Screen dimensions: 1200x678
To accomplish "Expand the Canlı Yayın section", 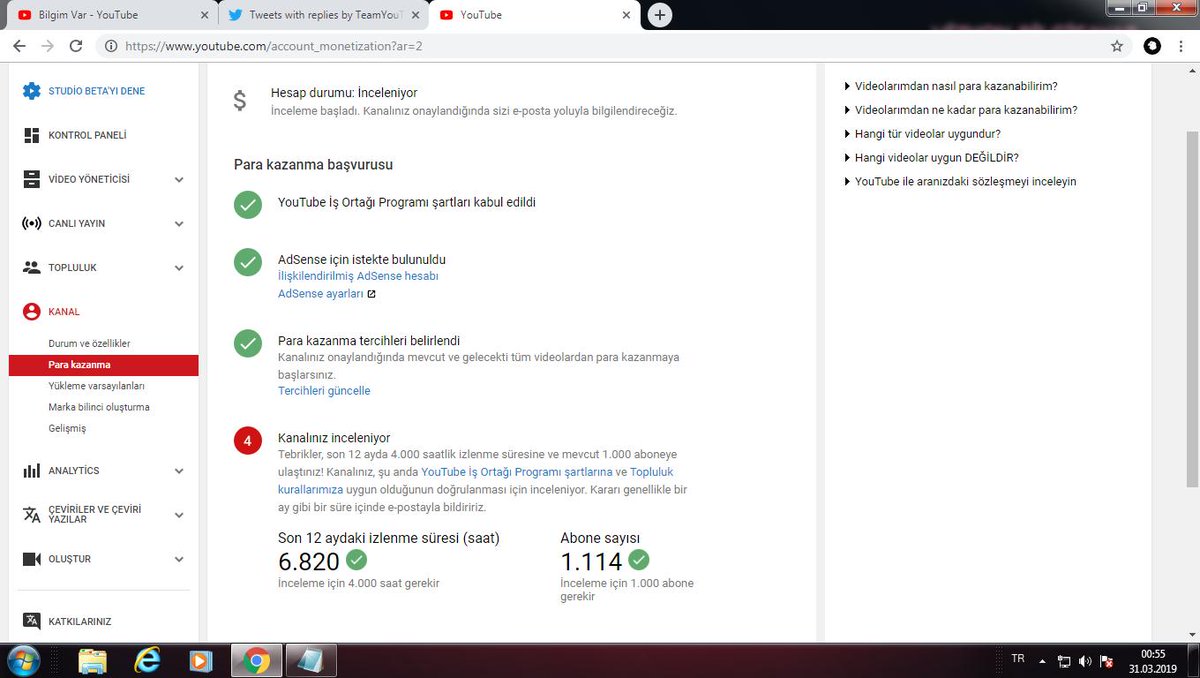I will pos(179,224).
